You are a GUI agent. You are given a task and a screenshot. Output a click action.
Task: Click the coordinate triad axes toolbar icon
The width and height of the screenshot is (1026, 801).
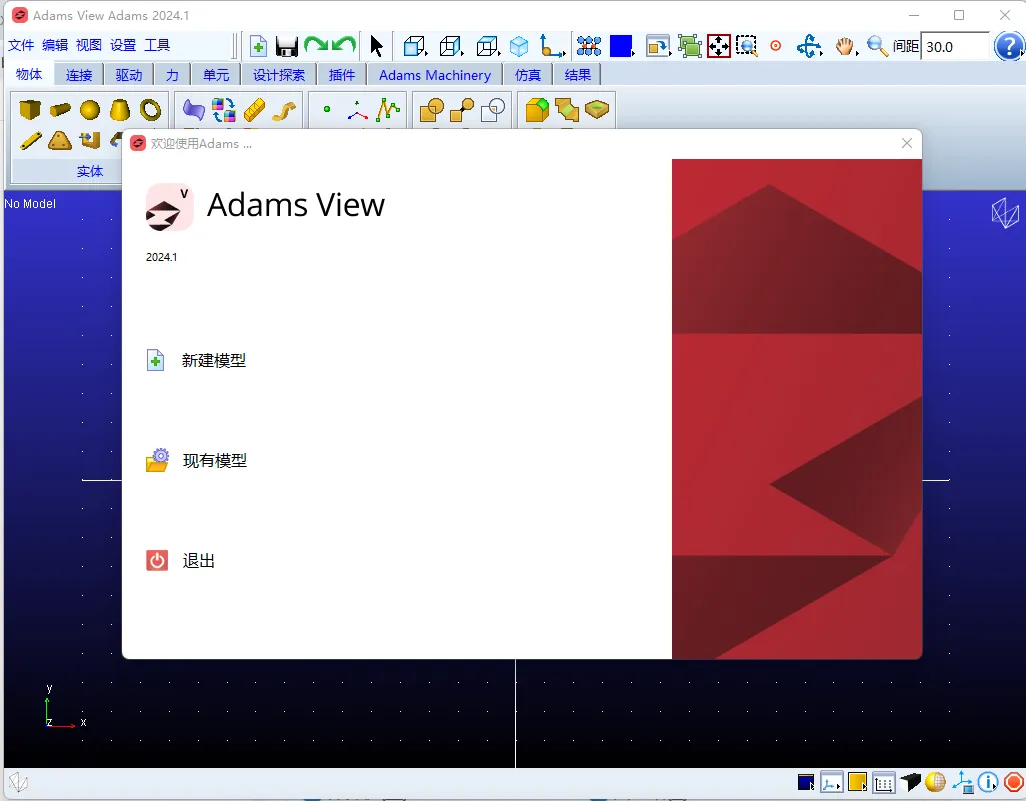552,46
